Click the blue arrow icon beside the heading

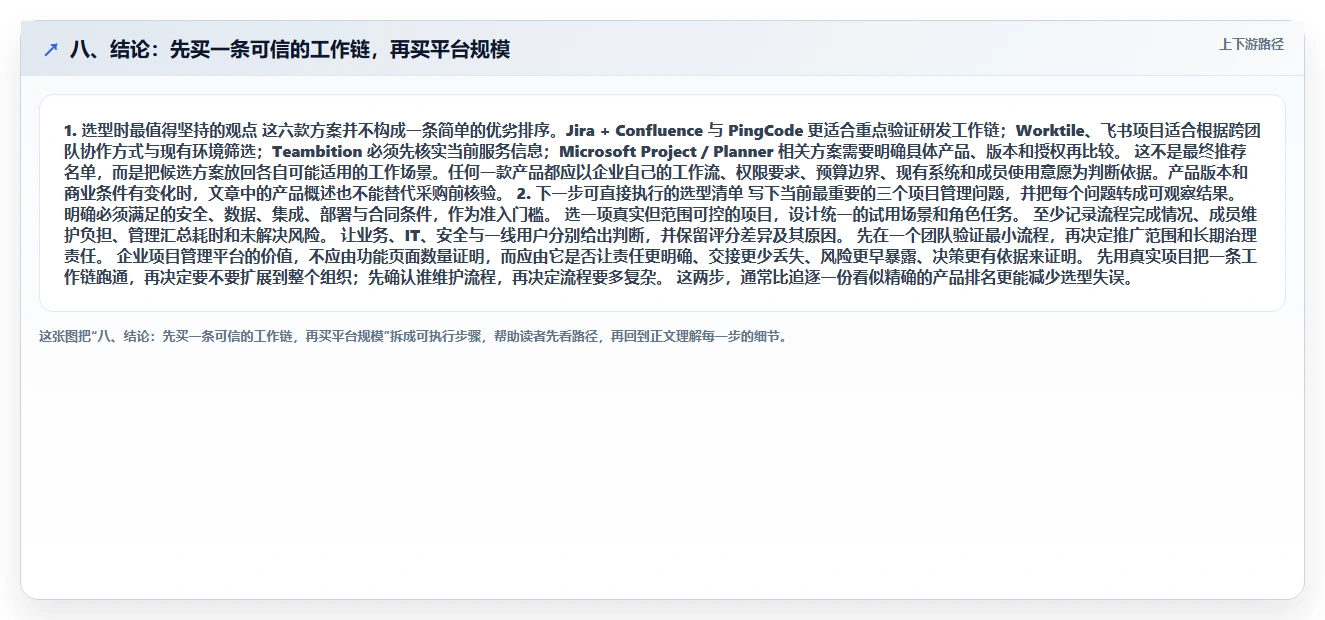tap(51, 50)
